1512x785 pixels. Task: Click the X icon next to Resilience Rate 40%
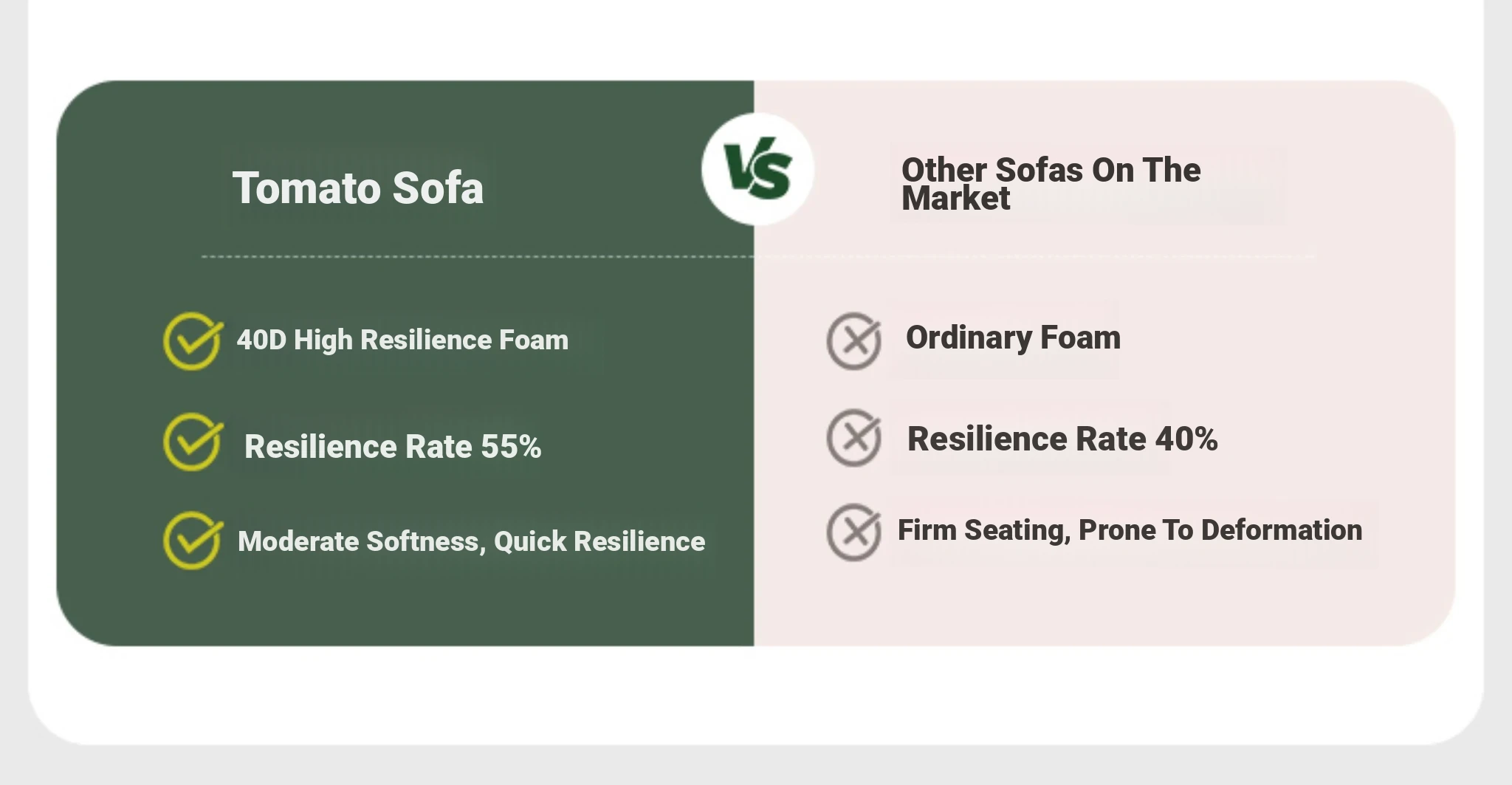tap(853, 438)
